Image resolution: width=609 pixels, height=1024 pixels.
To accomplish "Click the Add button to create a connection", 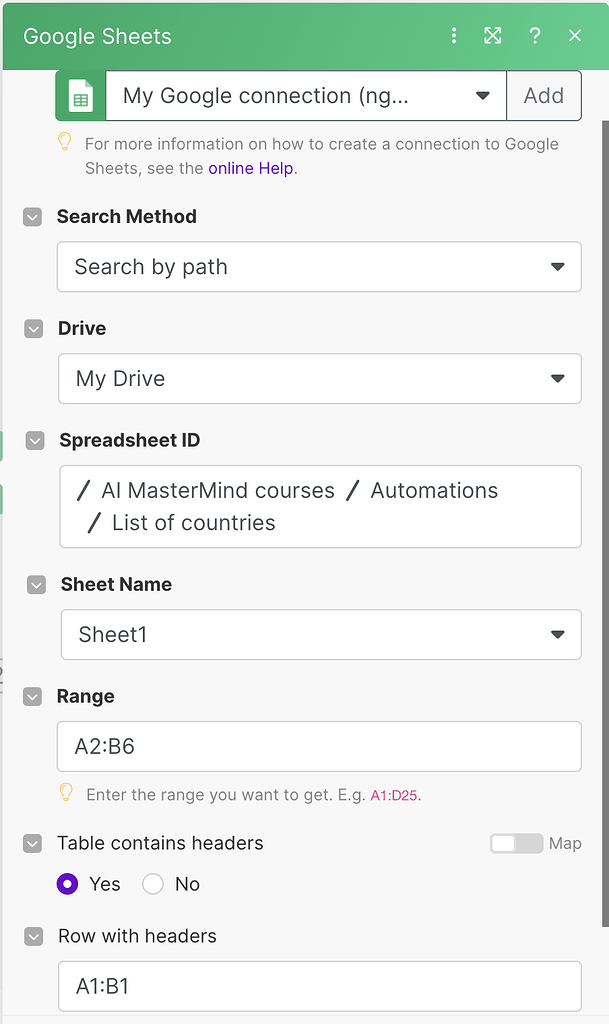I will point(543,96).
